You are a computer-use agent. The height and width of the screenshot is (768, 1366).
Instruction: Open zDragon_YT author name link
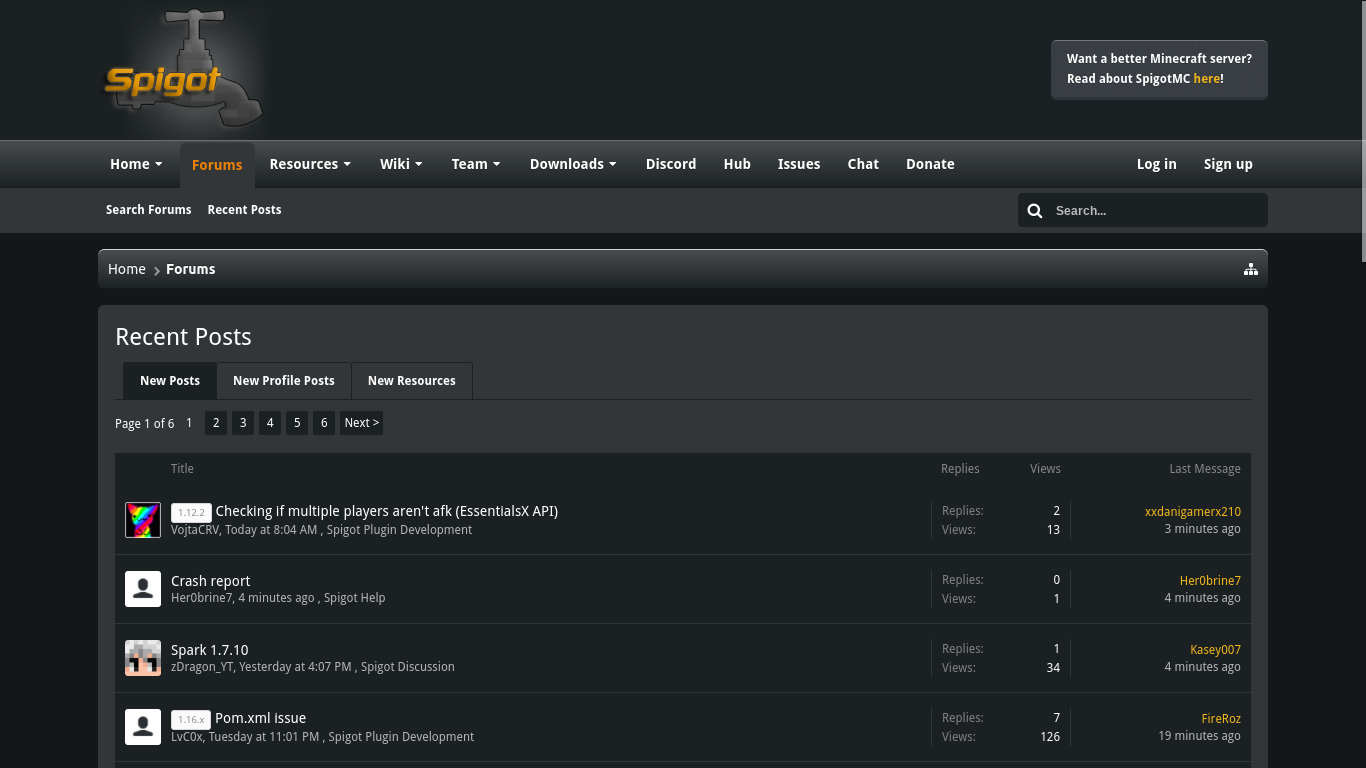(x=203, y=667)
